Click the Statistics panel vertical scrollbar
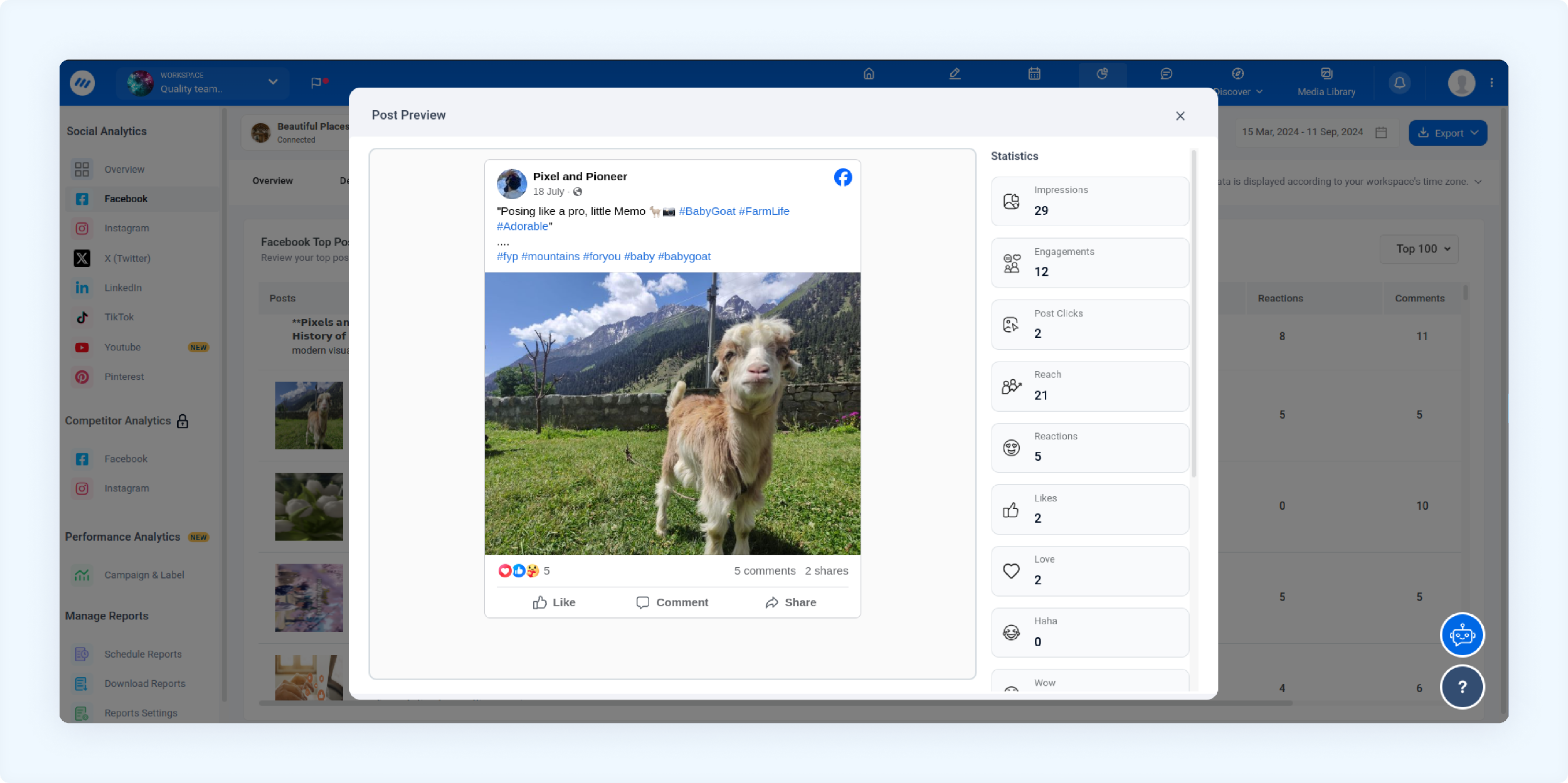Viewport: 1568px width, 783px height. (x=1193, y=313)
